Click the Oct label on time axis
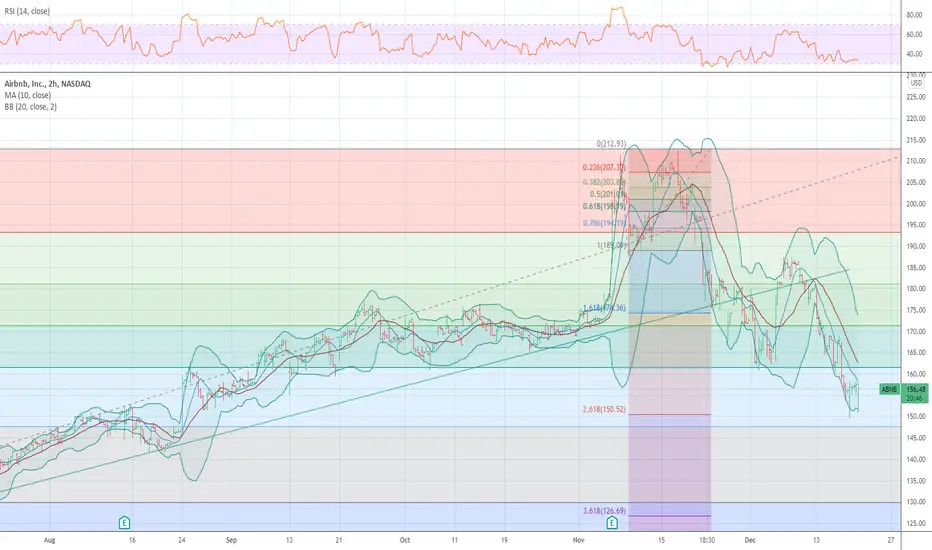Image resolution: width=932 pixels, height=550 pixels. 405,540
